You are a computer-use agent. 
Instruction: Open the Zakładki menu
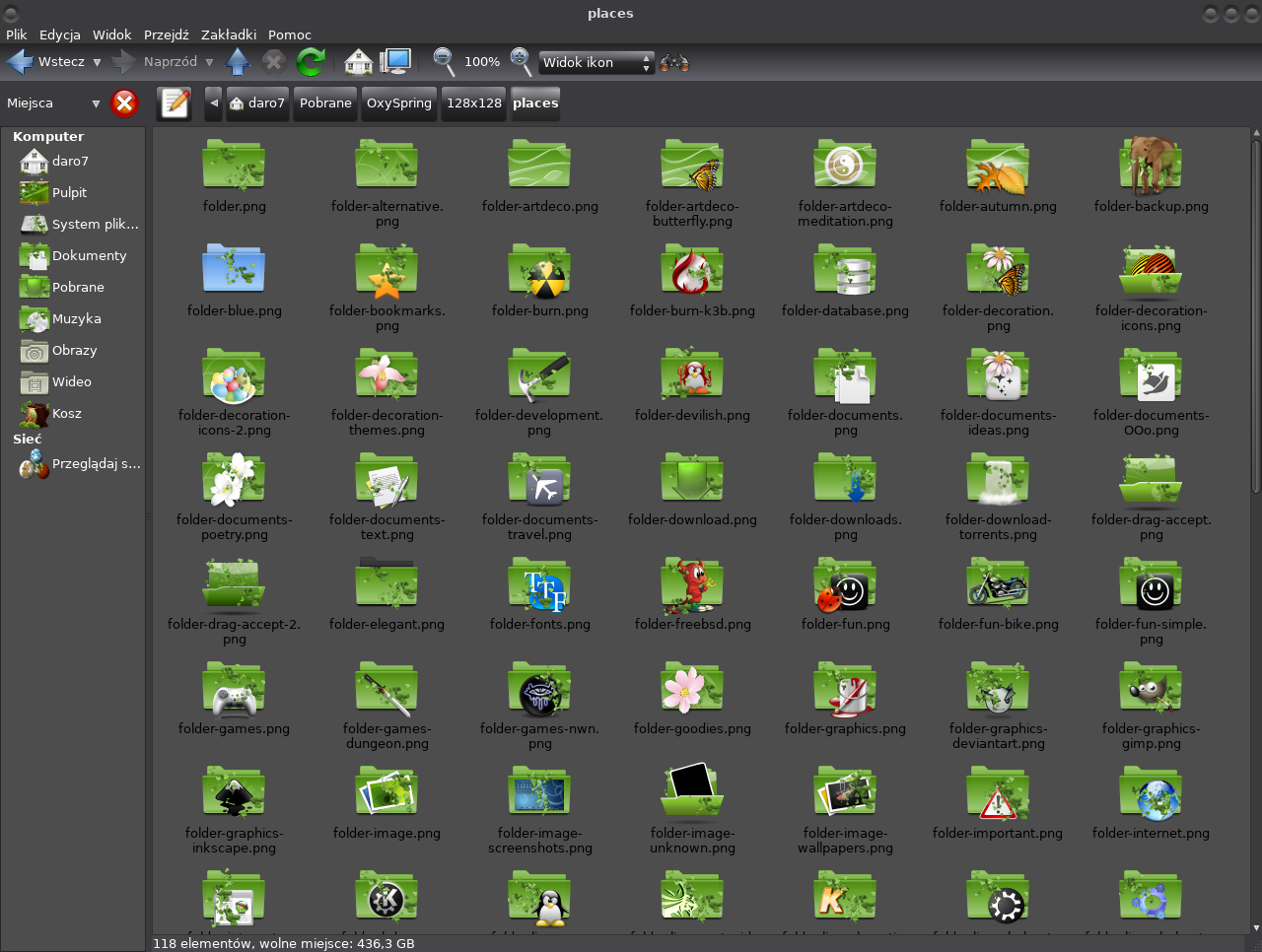tap(228, 34)
